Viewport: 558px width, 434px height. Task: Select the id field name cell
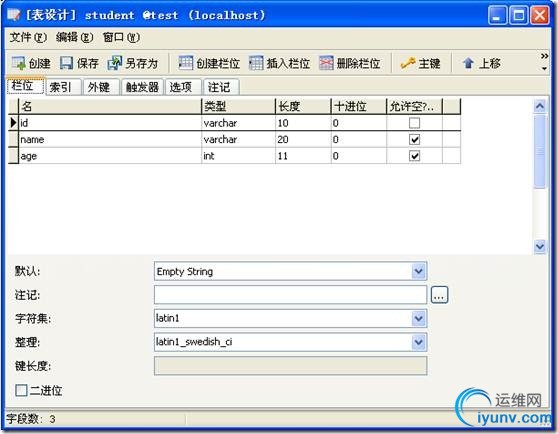coord(110,123)
